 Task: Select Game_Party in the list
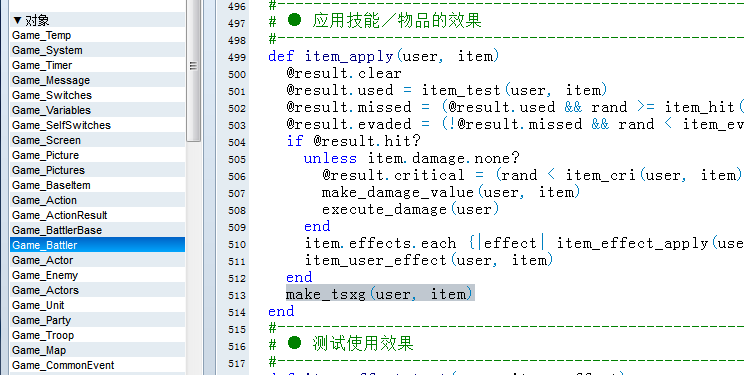97,320
